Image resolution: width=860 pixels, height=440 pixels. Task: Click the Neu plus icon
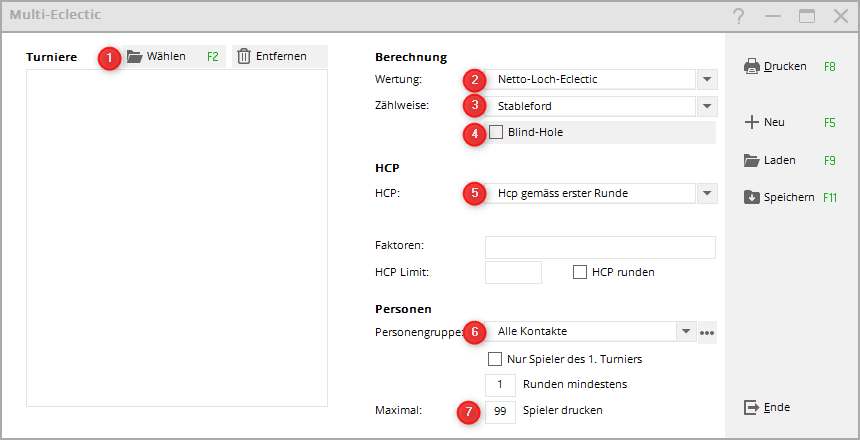click(752, 122)
